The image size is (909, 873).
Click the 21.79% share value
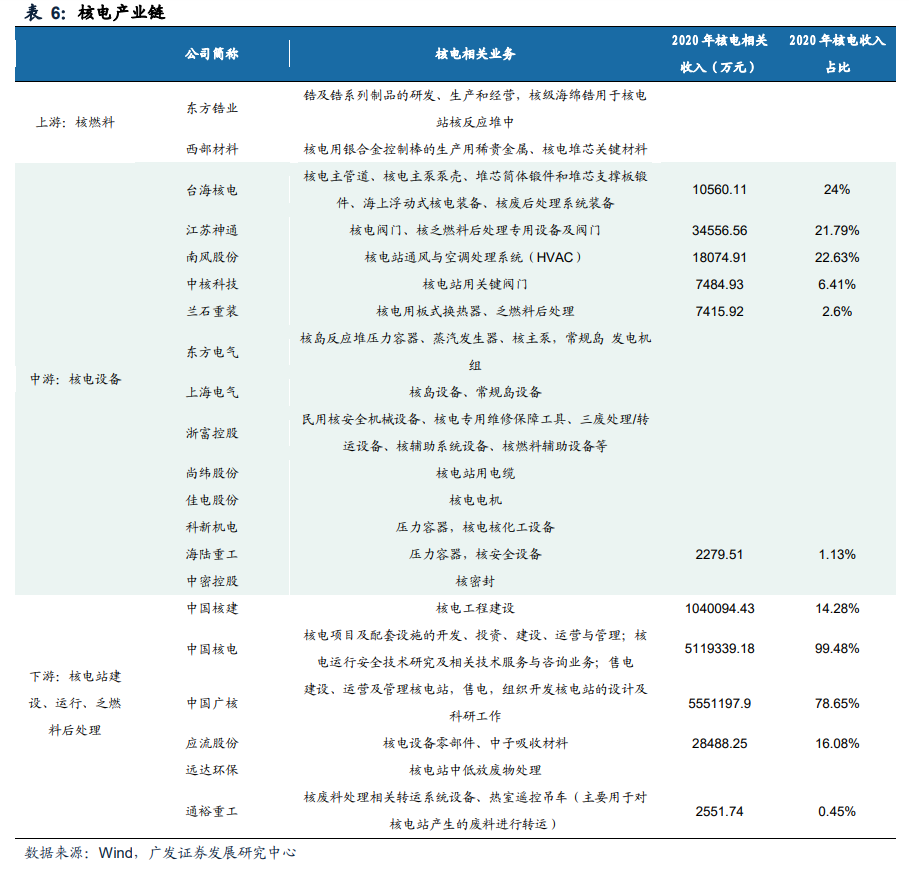(x=837, y=230)
